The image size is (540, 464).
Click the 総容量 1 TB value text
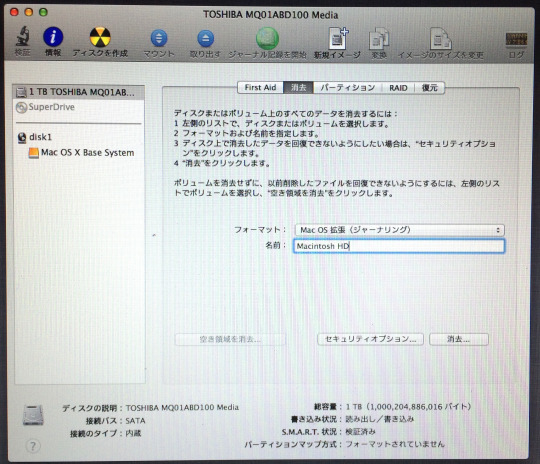(x=408, y=407)
